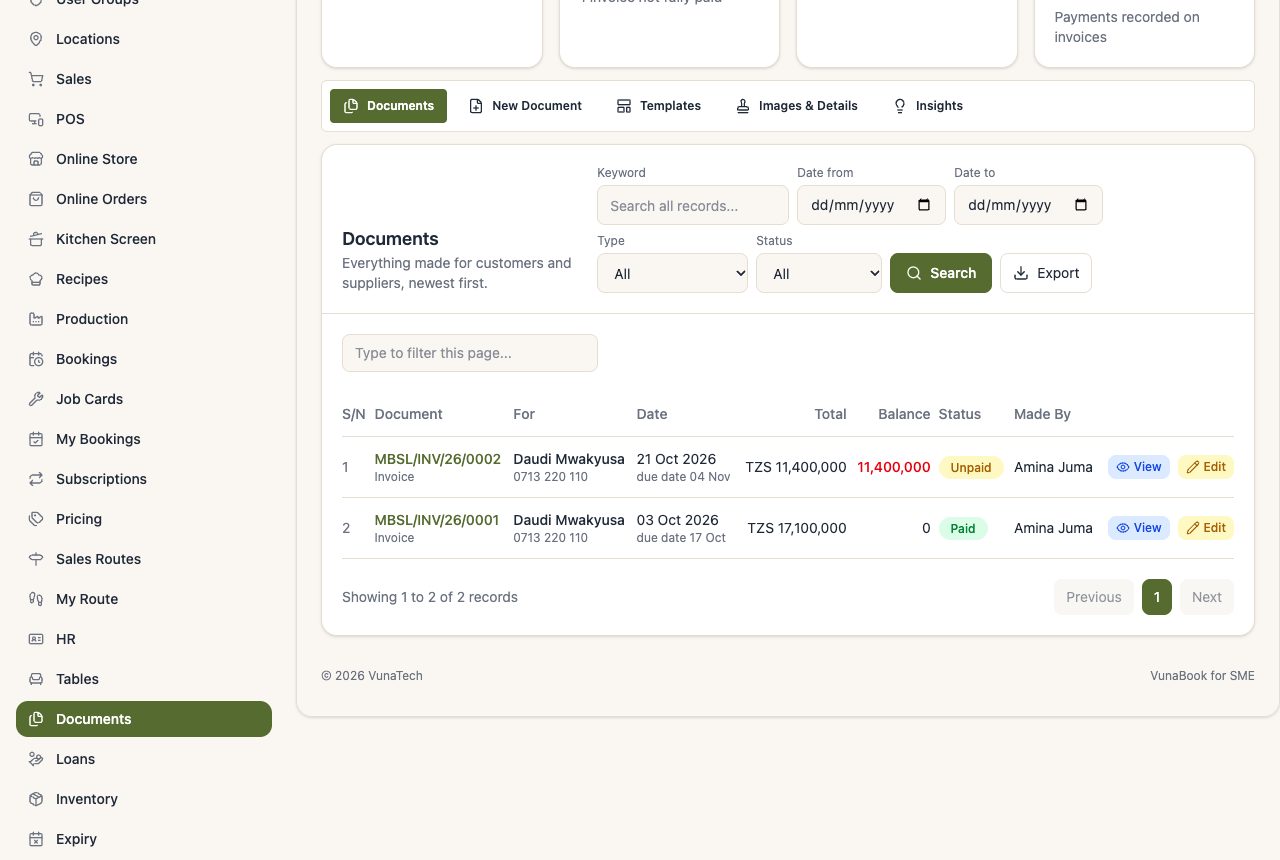The image size is (1280, 860).
Task: Click the Production factory icon
Action: click(x=36, y=319)
